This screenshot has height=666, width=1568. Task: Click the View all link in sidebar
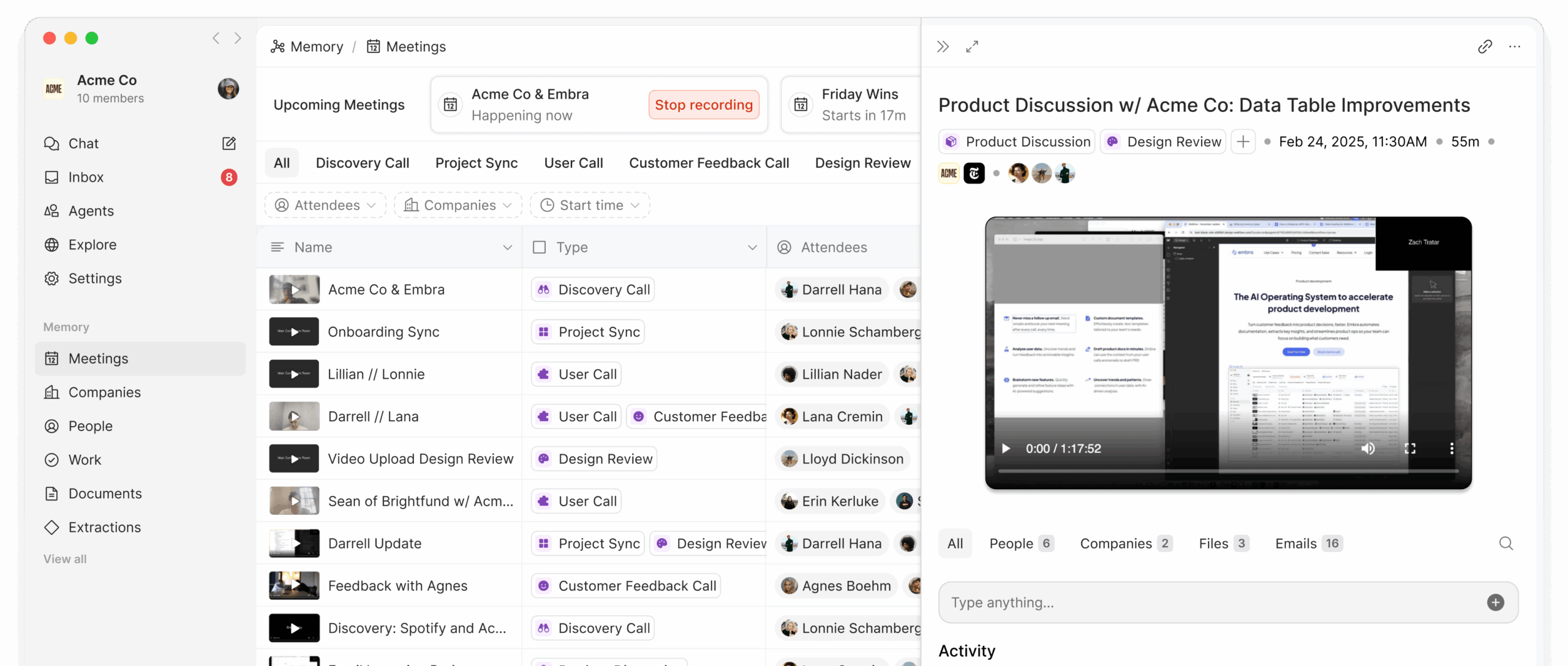click(x=65, y=559)
